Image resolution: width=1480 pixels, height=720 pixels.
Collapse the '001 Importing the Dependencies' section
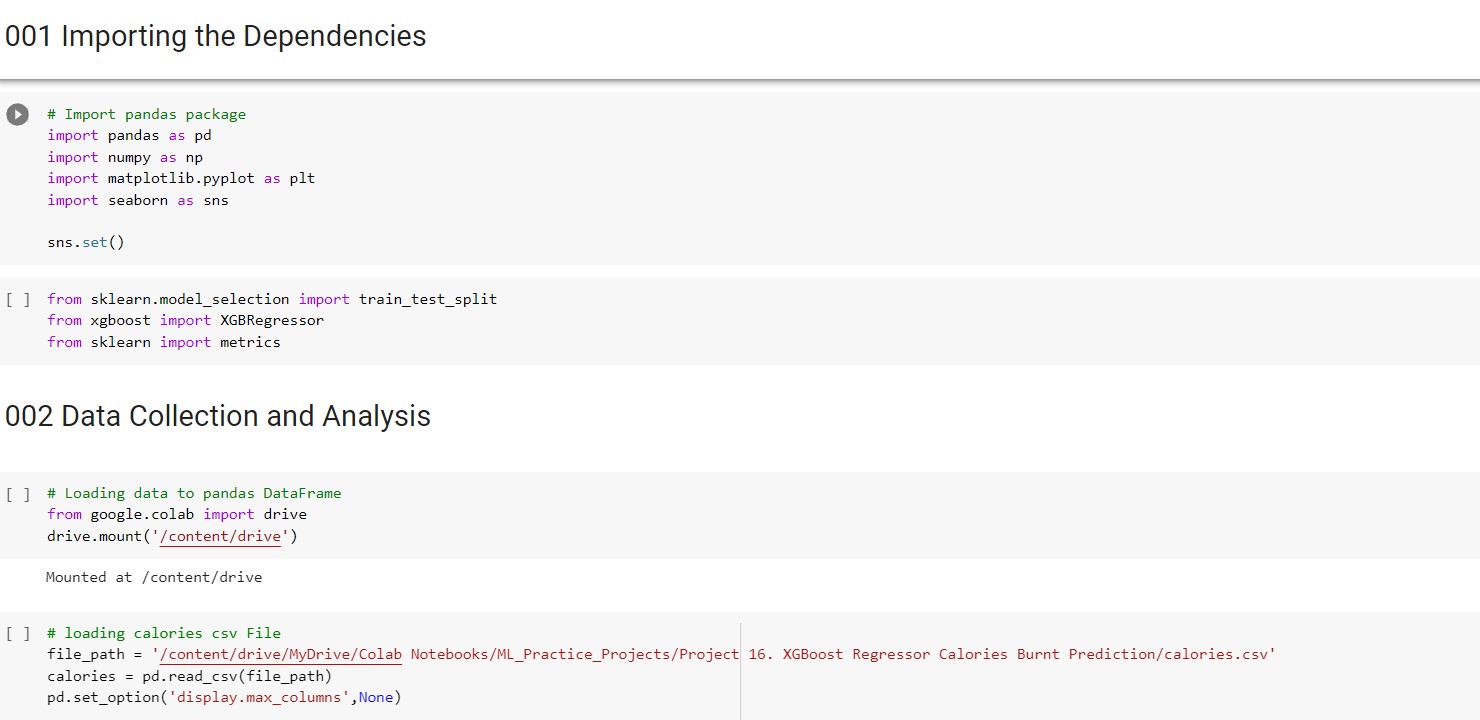coord(216,35)
